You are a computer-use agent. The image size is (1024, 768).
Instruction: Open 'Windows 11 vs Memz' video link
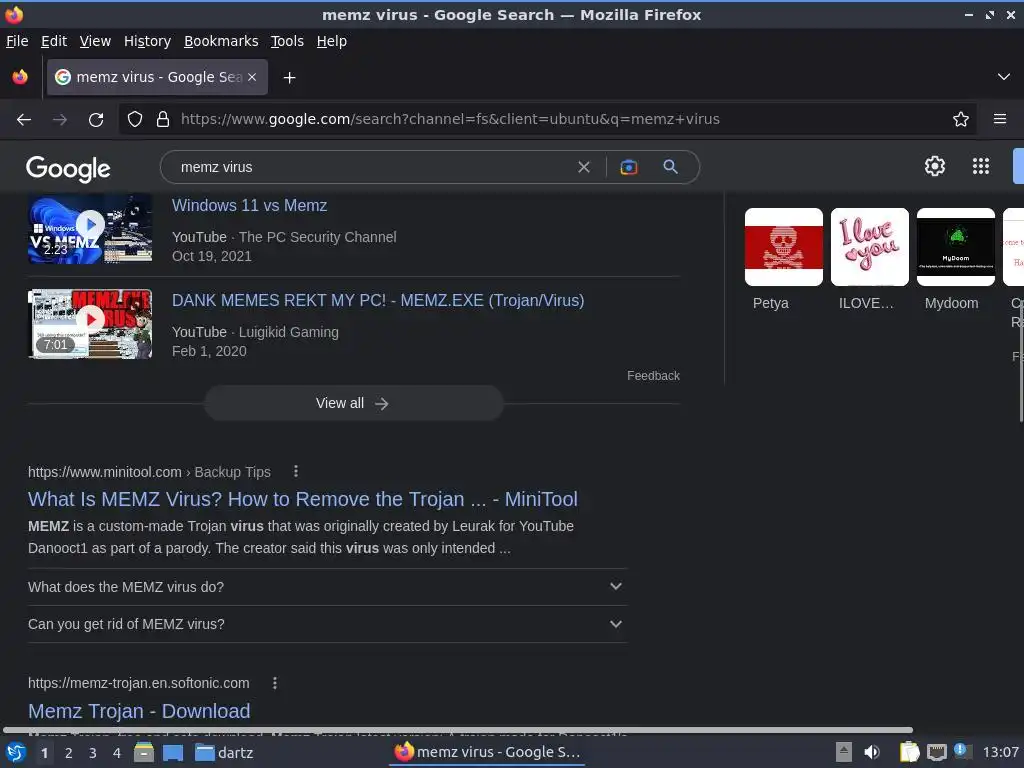tap(249, 205)
